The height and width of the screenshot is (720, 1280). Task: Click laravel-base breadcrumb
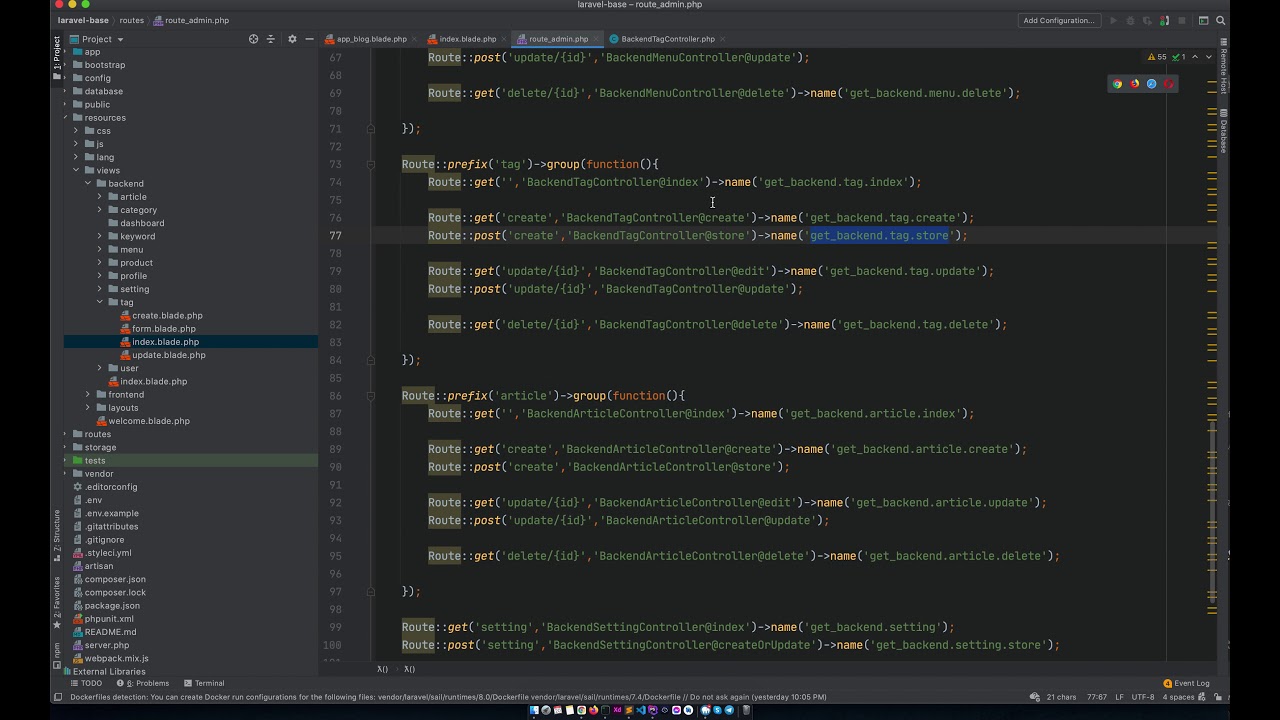coord(83,20)
